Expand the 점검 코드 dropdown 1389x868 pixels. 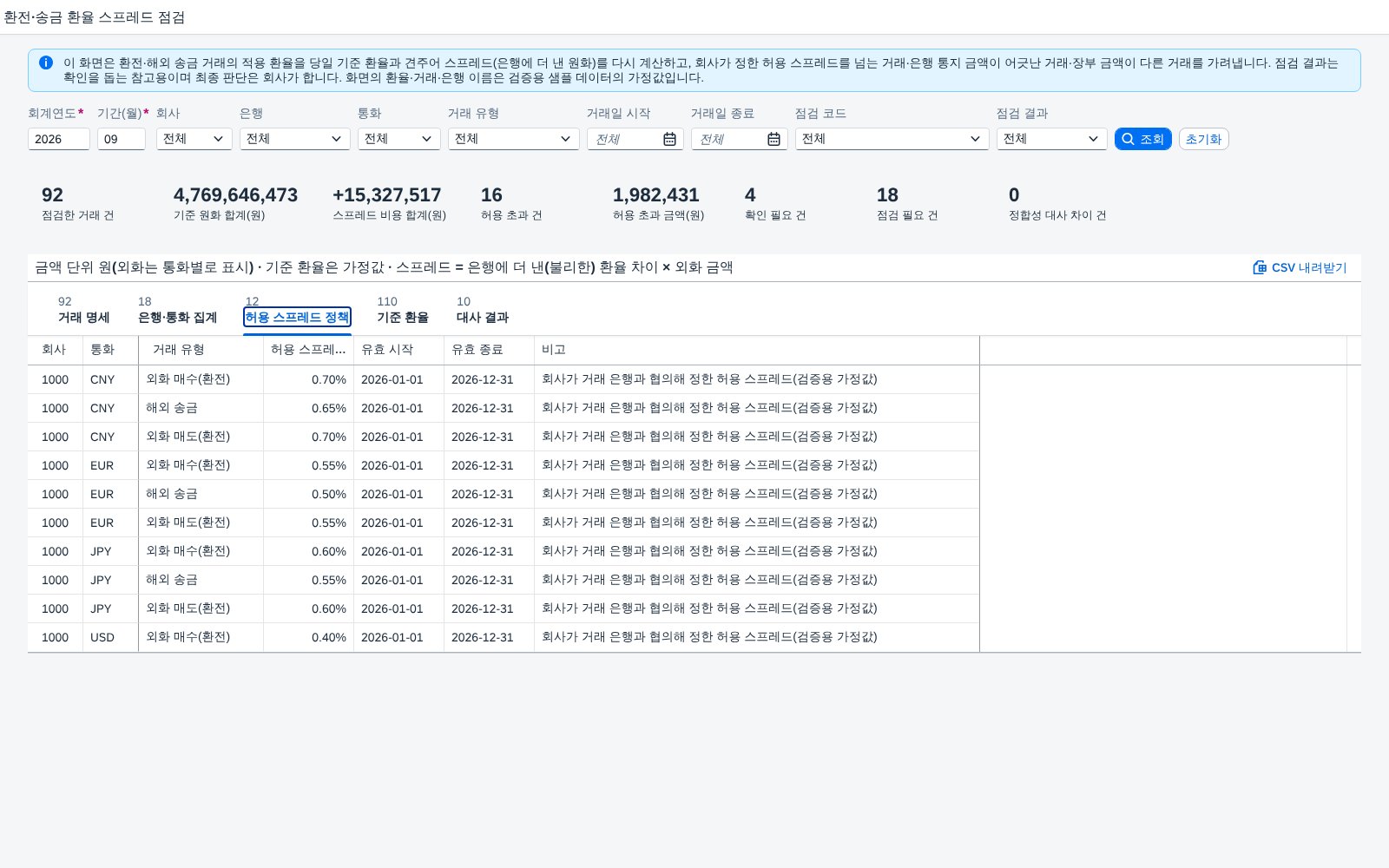[892, 139]
